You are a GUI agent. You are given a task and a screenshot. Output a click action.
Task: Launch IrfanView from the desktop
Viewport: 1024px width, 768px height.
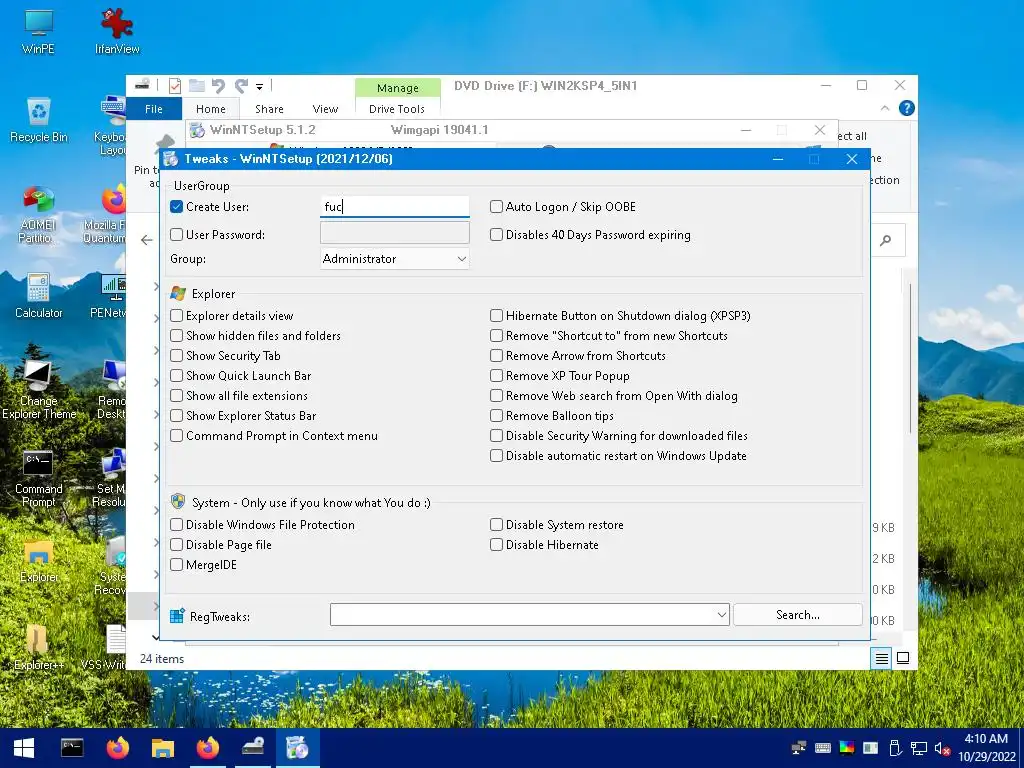click(x=117, y=31)
